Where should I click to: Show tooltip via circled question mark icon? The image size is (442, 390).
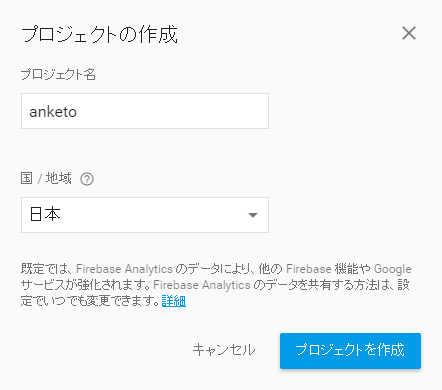tap(87, 179)
